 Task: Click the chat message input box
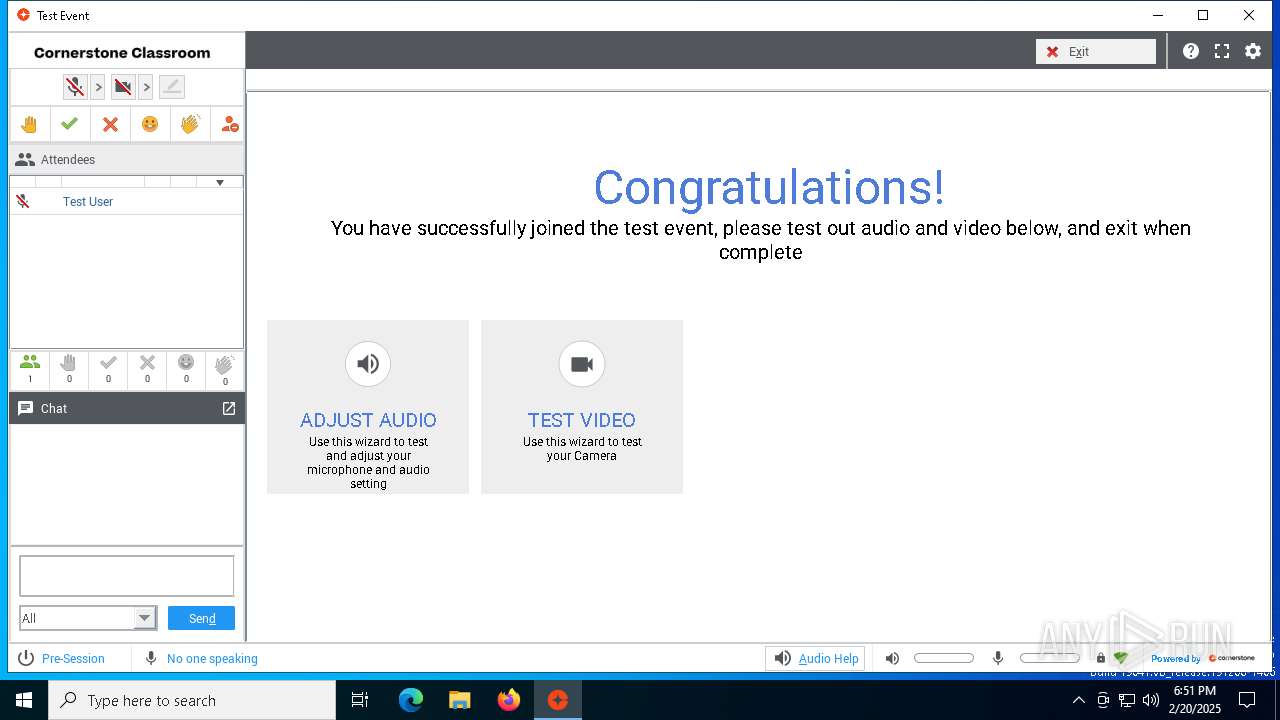click(126, 576)
